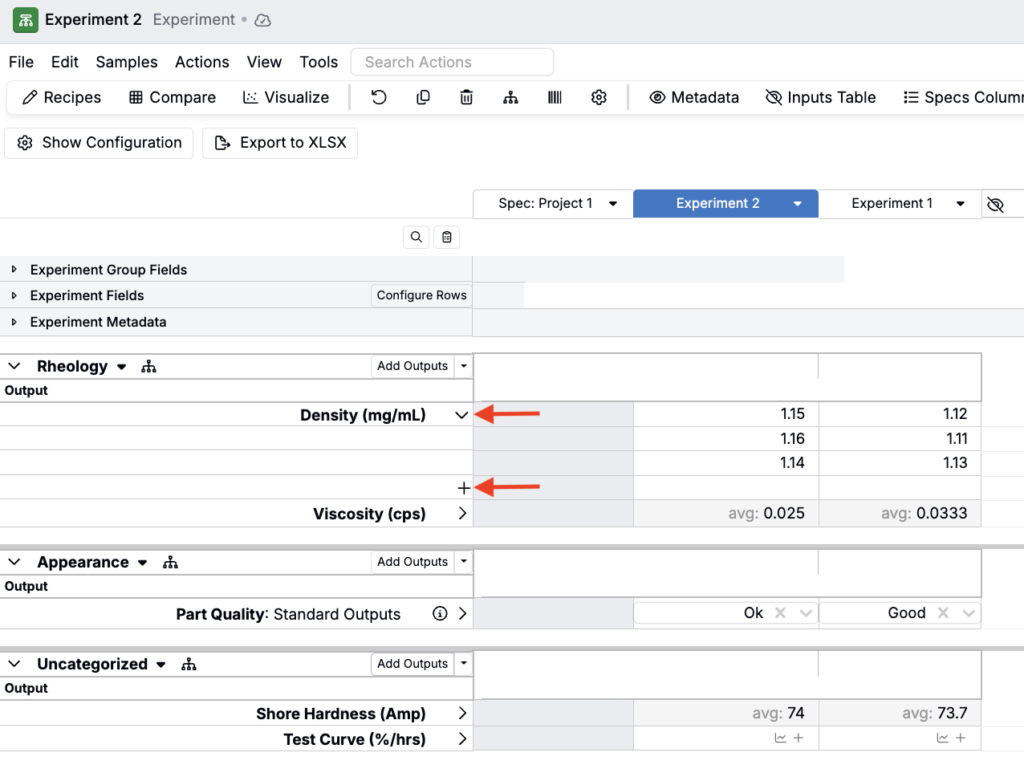
Task: Open the Samples menu
Action: 126,62
